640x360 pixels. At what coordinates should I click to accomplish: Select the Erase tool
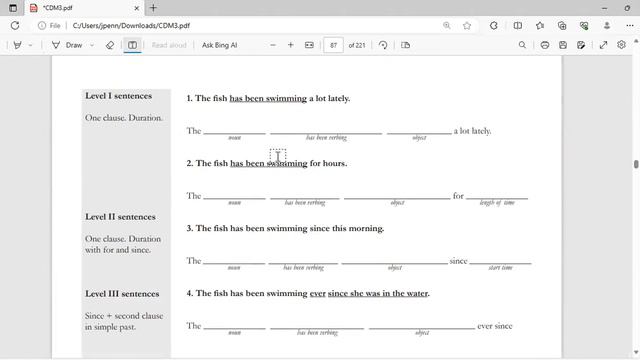pos(110,45)
